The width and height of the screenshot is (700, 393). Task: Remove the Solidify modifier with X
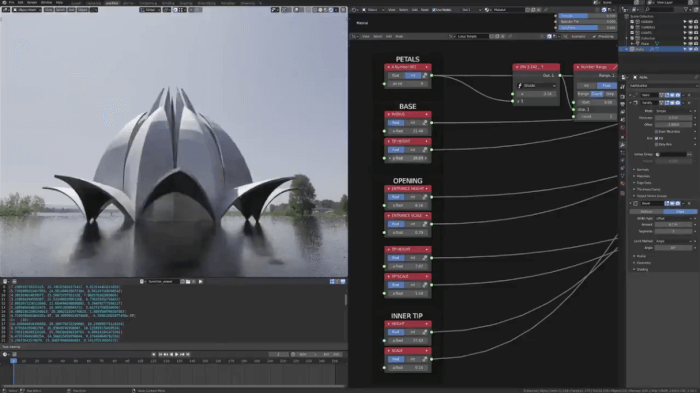click(689, 103)
